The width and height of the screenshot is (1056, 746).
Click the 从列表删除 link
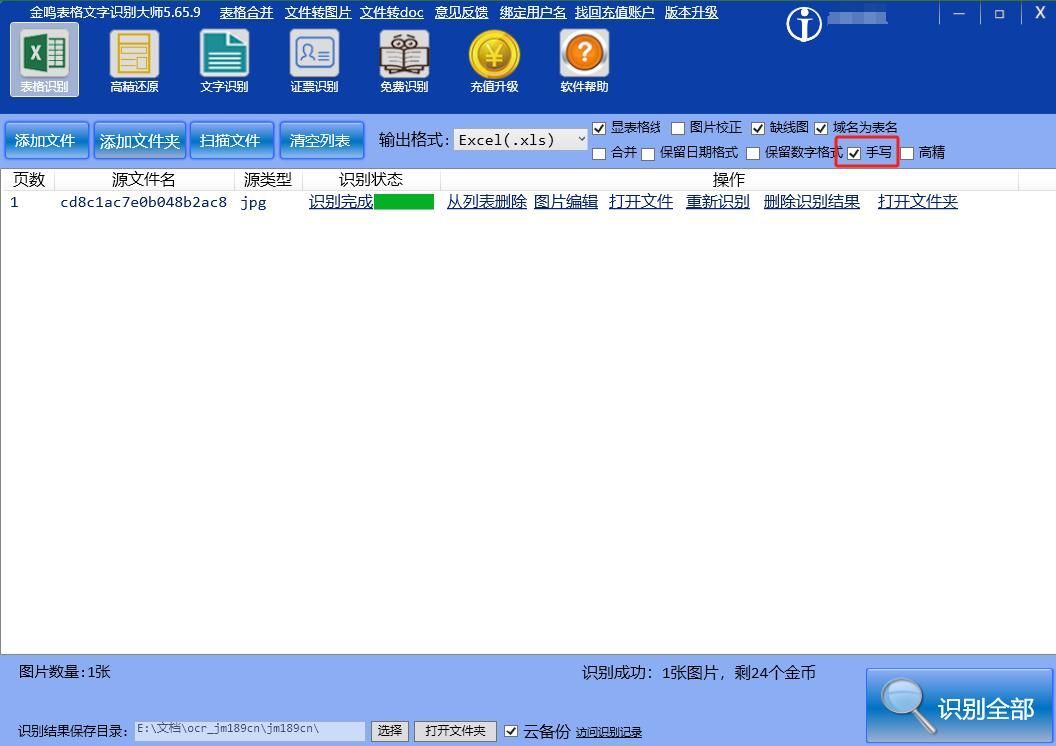[x=487, y=201]
